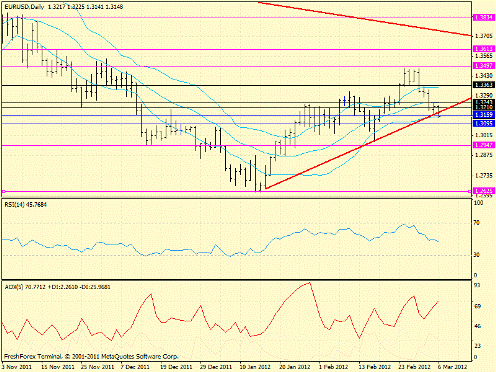Click the blue 1.3095 price label
Image resolution: width=496 pixels, height=372 pixels.
pos(484,124)
